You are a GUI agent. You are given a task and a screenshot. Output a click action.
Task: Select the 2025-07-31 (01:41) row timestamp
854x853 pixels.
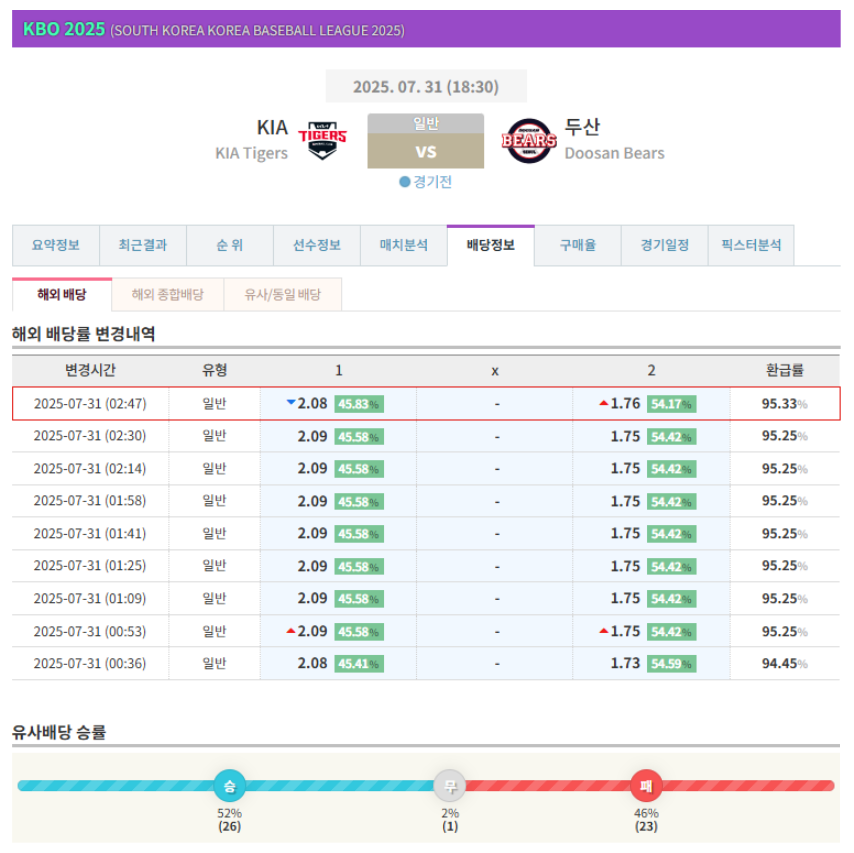90,533
